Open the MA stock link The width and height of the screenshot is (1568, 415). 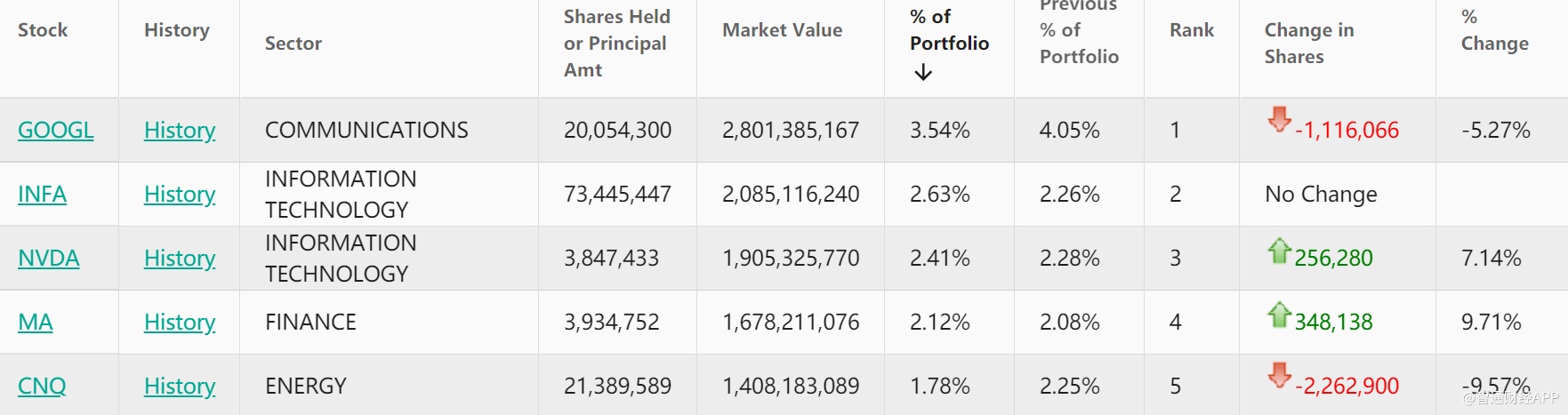(x=35, y=322)
